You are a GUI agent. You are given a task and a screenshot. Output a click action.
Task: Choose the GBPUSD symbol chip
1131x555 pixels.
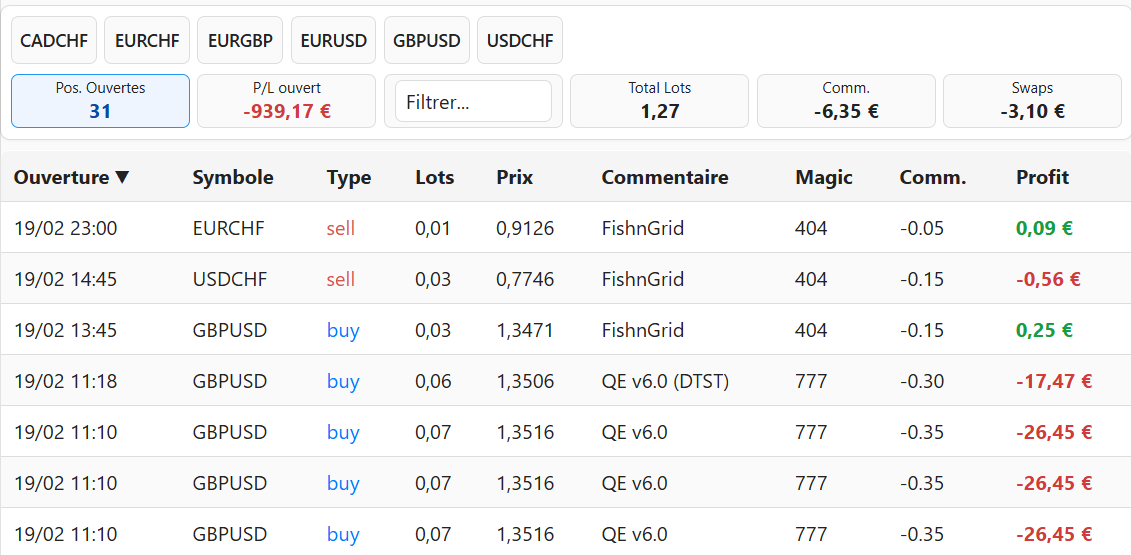[x=427, y=41]
